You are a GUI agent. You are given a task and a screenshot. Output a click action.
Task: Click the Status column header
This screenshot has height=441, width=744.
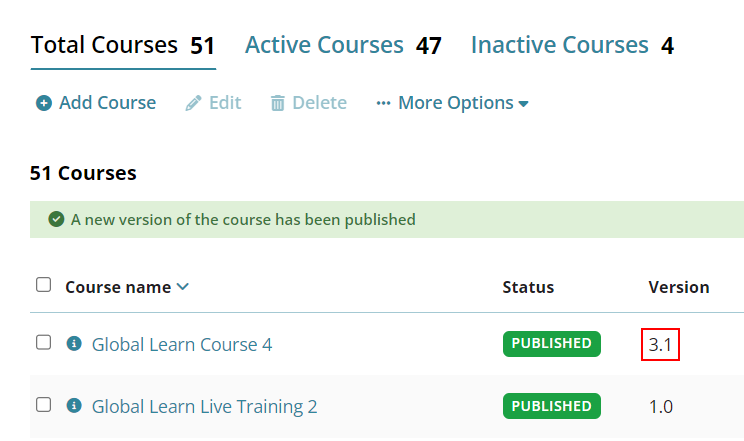click(528, 287)
